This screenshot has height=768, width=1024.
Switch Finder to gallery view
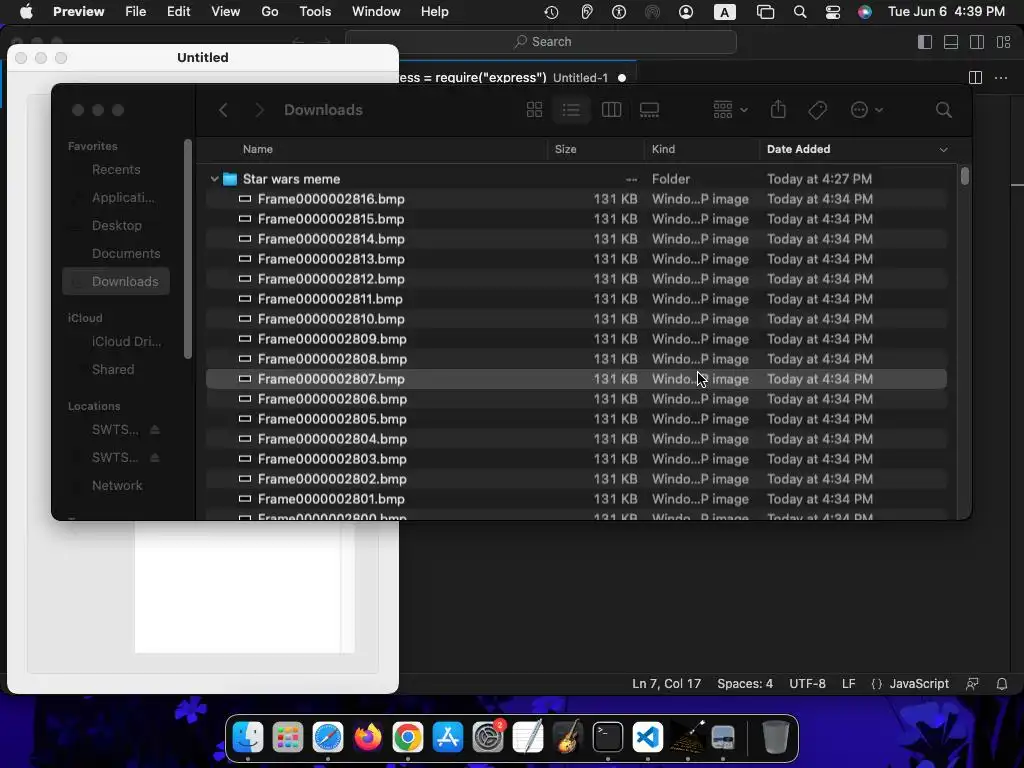649,110
